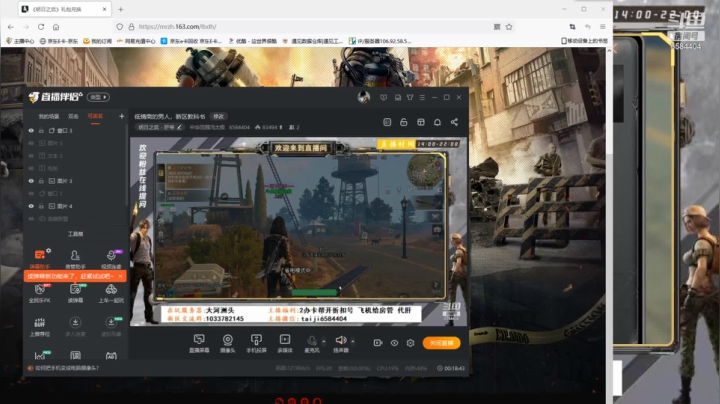Open the feedback message icon in app titlebar
The height and width of the screenshot is (404, 720).
(383, 97)
